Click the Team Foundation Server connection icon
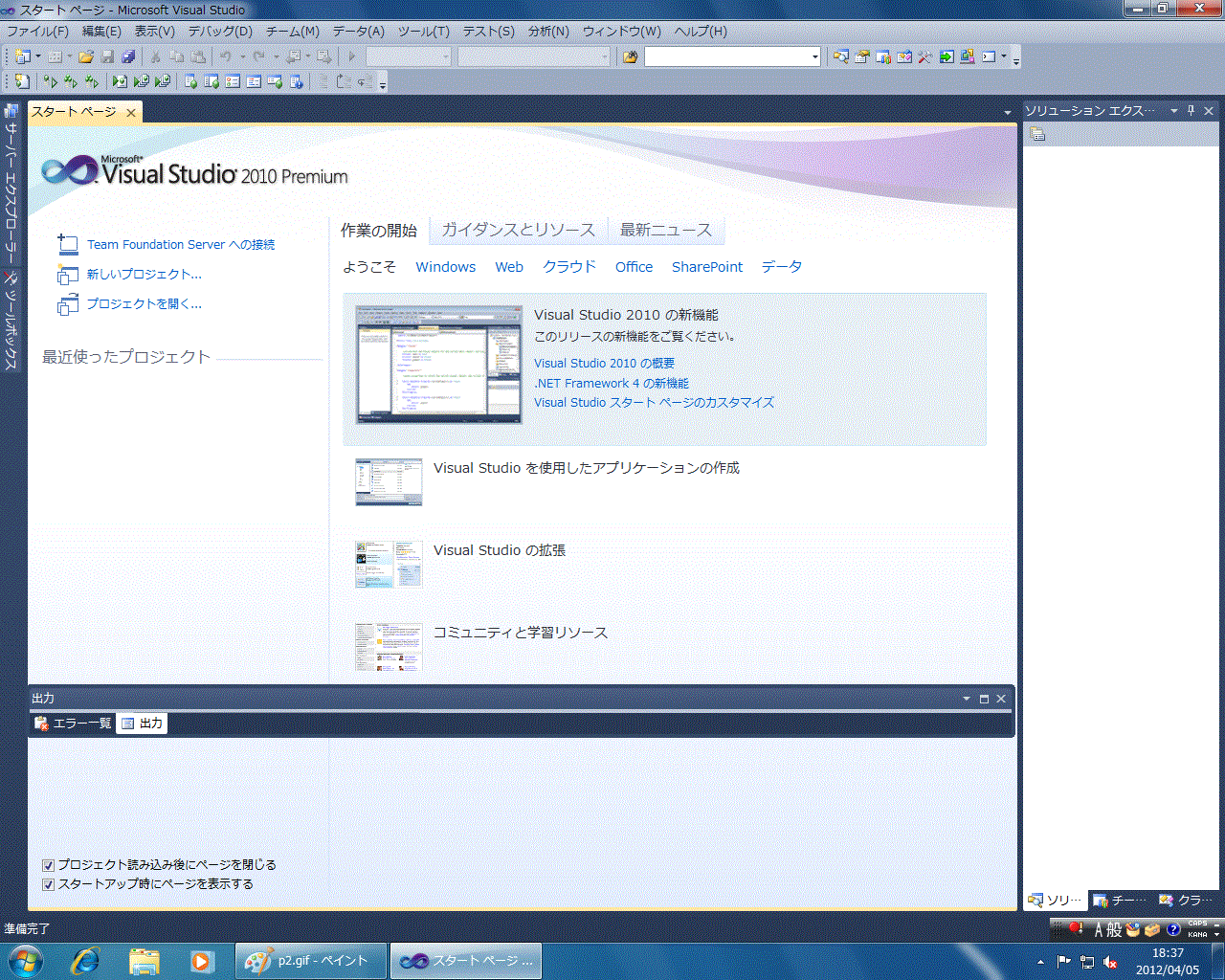Image resolution: width=1225 pixels, height=980 pixels. click(68, 245)
